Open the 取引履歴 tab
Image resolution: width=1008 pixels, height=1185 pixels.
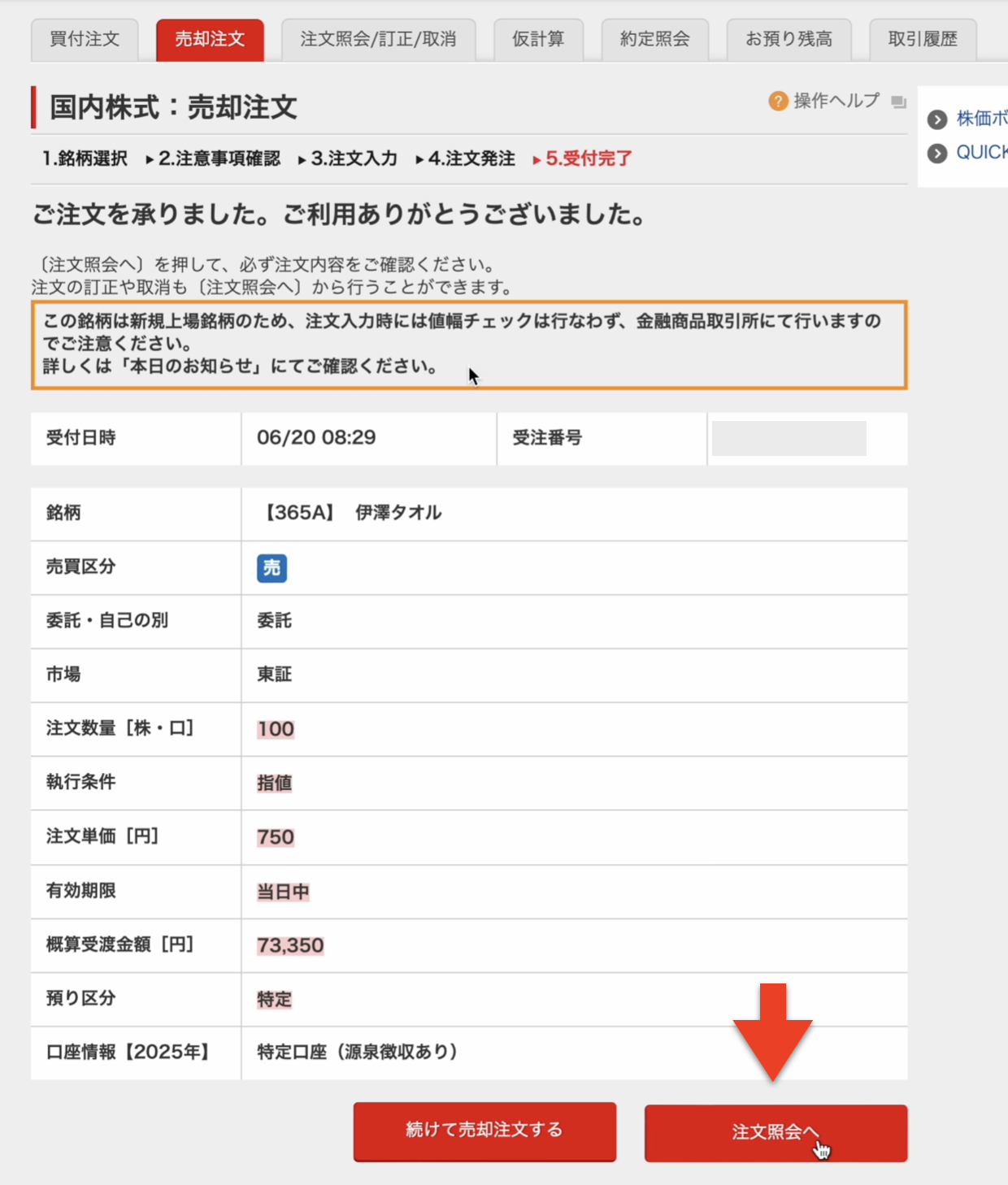coord(923,38)
